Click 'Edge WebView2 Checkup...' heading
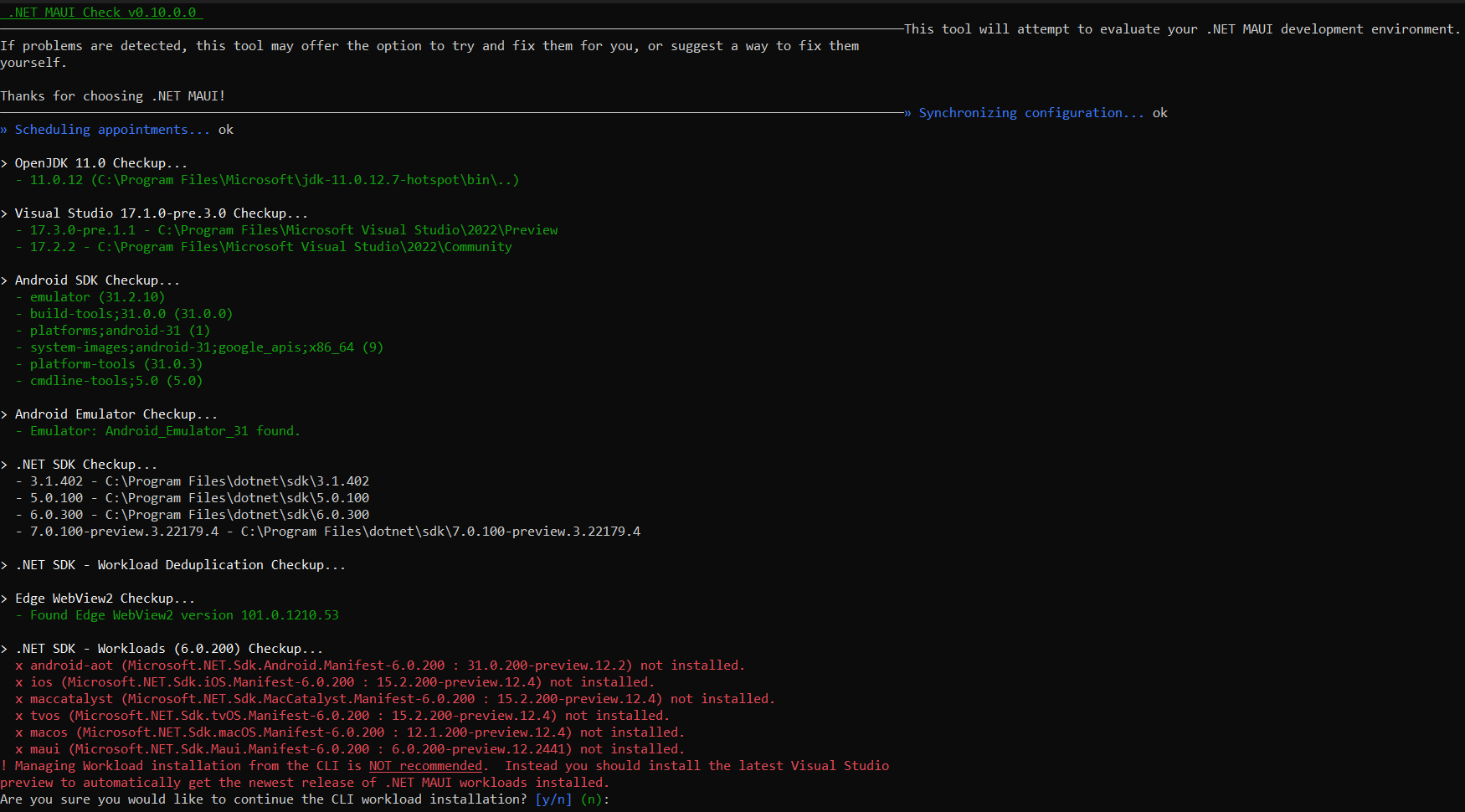The image size is (1465, 812). point(105,599)
